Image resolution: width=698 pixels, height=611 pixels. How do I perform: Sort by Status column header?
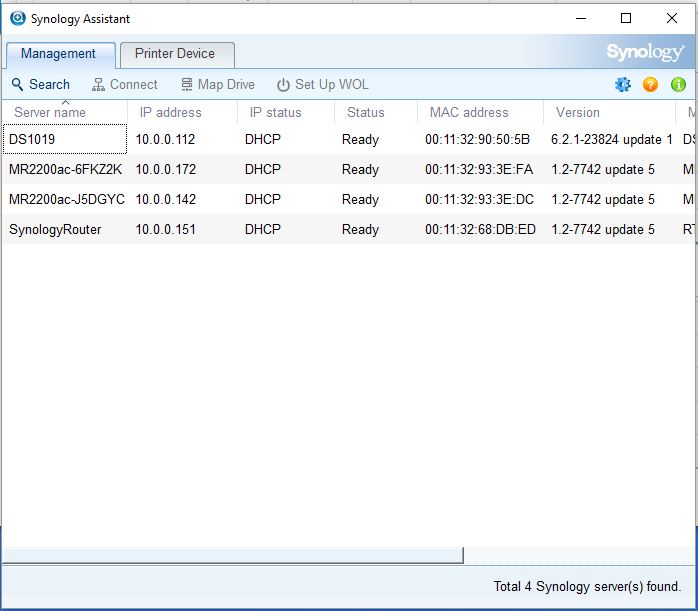point(376,112)
